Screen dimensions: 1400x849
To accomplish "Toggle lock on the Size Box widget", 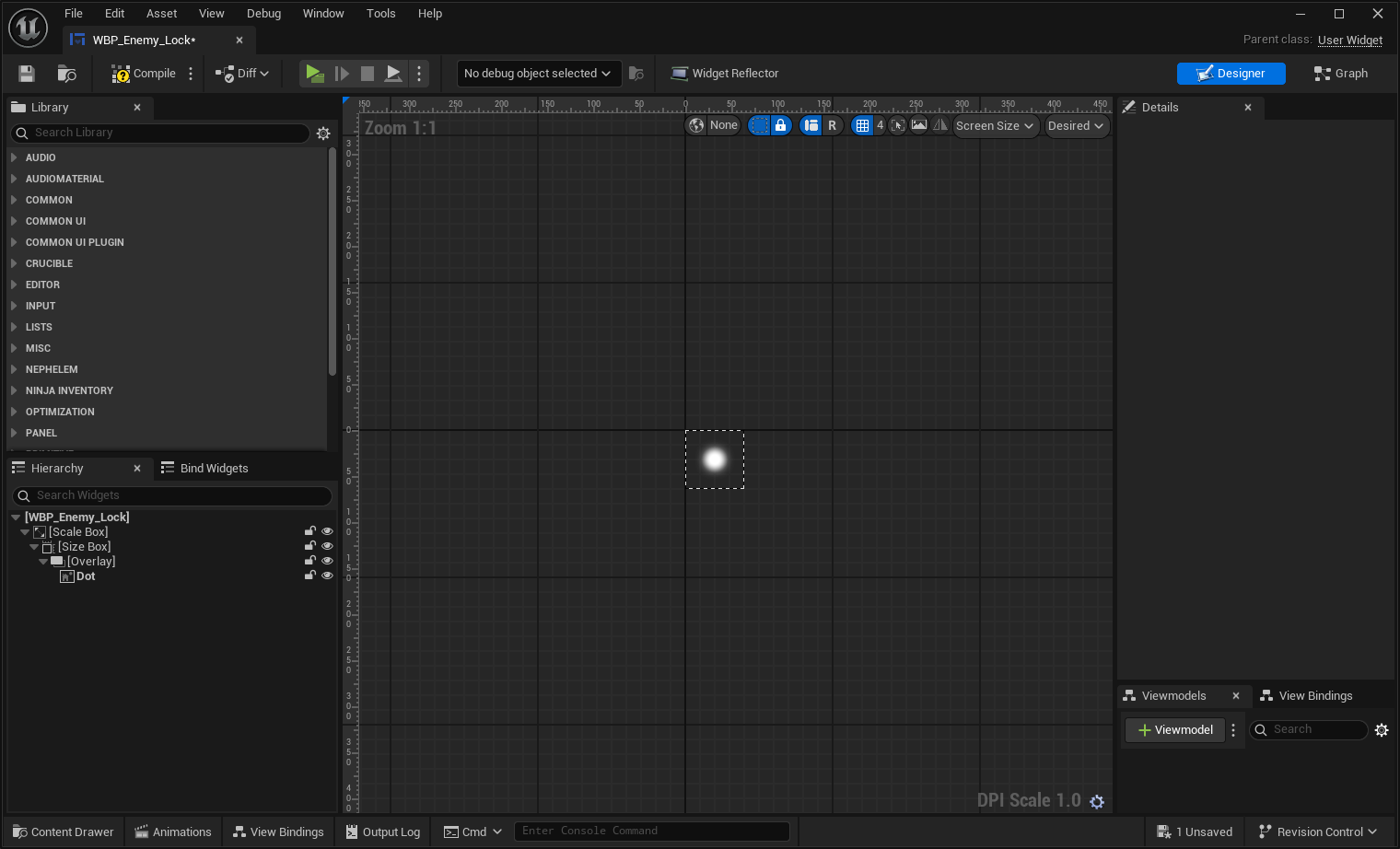I will 310,546.
